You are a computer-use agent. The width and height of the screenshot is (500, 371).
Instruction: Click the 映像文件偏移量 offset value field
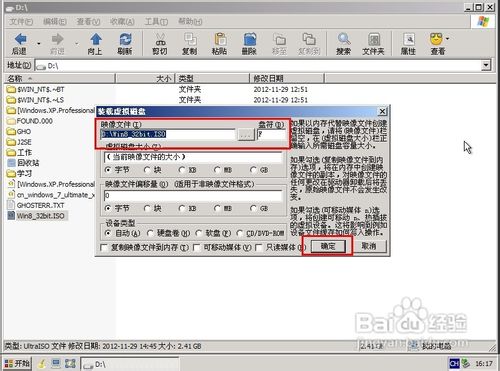coord(193,196)
